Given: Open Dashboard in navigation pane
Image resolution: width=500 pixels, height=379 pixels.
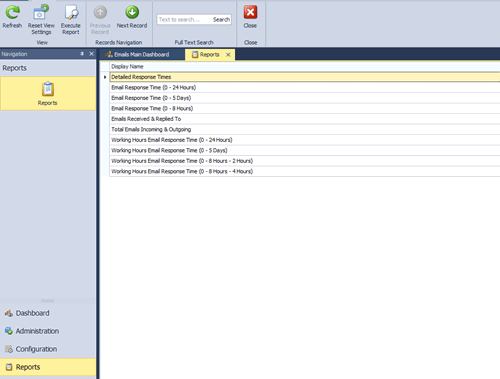Looking at the screenshot, I should click(x=48, y=313).
